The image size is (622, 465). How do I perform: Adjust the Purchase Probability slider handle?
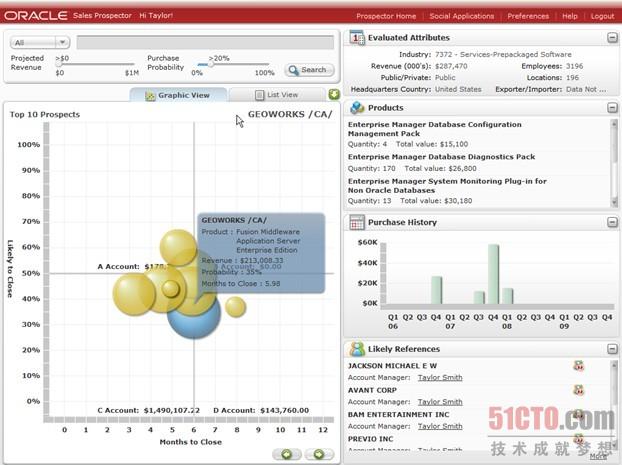tap(211, 63)
